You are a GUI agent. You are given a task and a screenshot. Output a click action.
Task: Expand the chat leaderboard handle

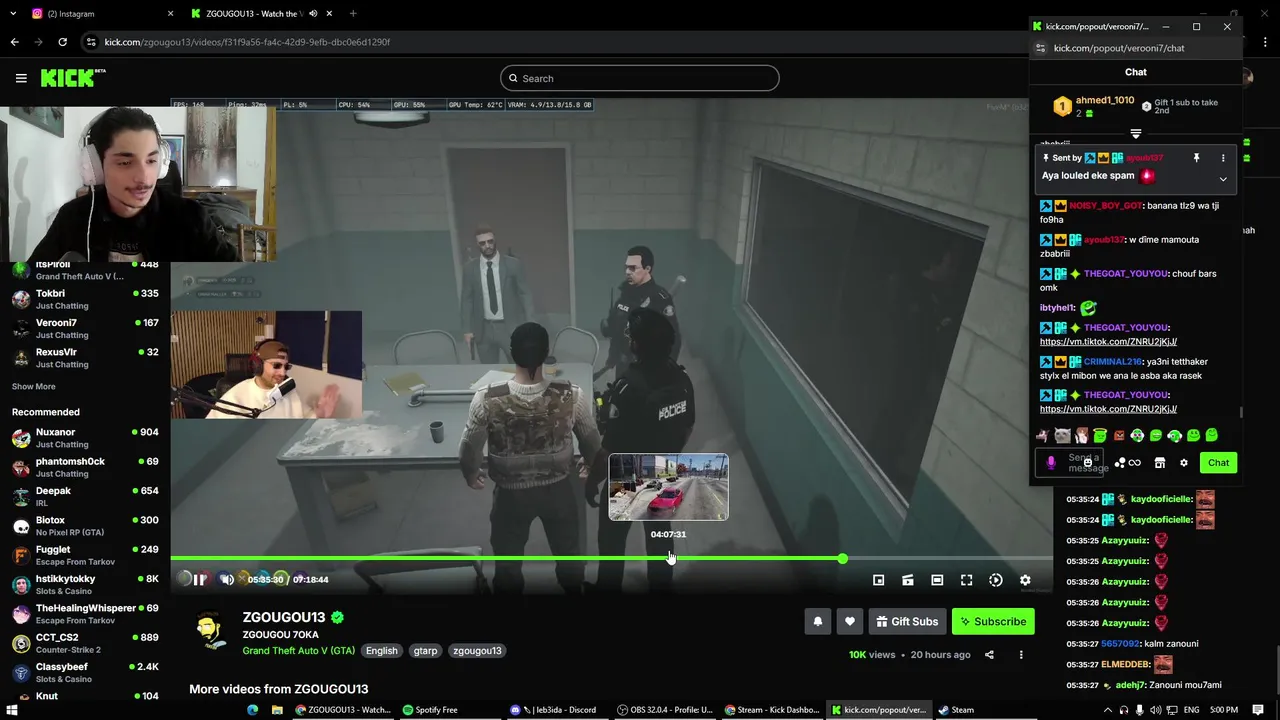[1136, 133]
